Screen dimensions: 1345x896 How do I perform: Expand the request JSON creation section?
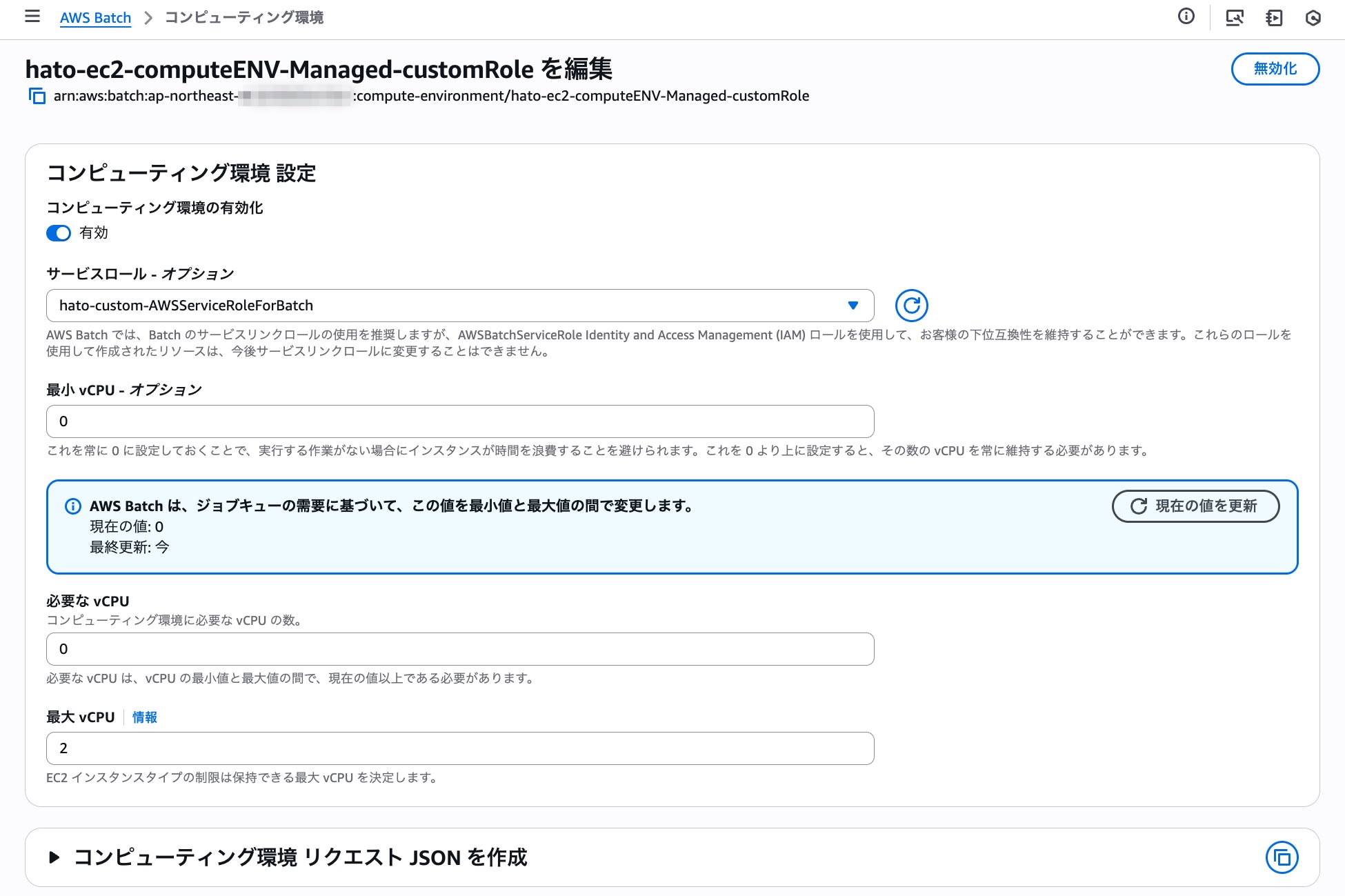pos(54,857)
